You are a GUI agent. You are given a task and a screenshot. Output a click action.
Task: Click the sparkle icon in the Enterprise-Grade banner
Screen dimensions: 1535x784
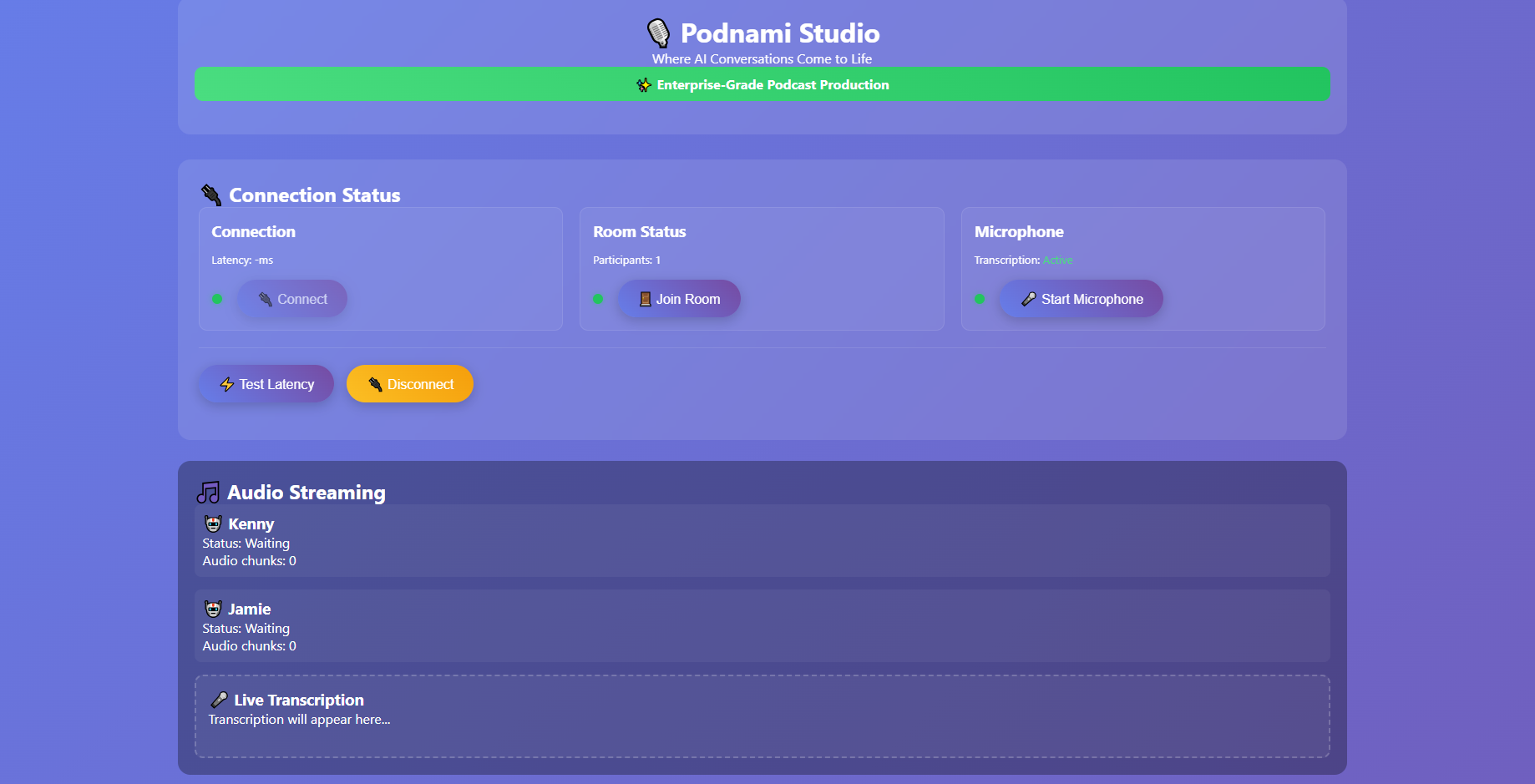(644, 84)
